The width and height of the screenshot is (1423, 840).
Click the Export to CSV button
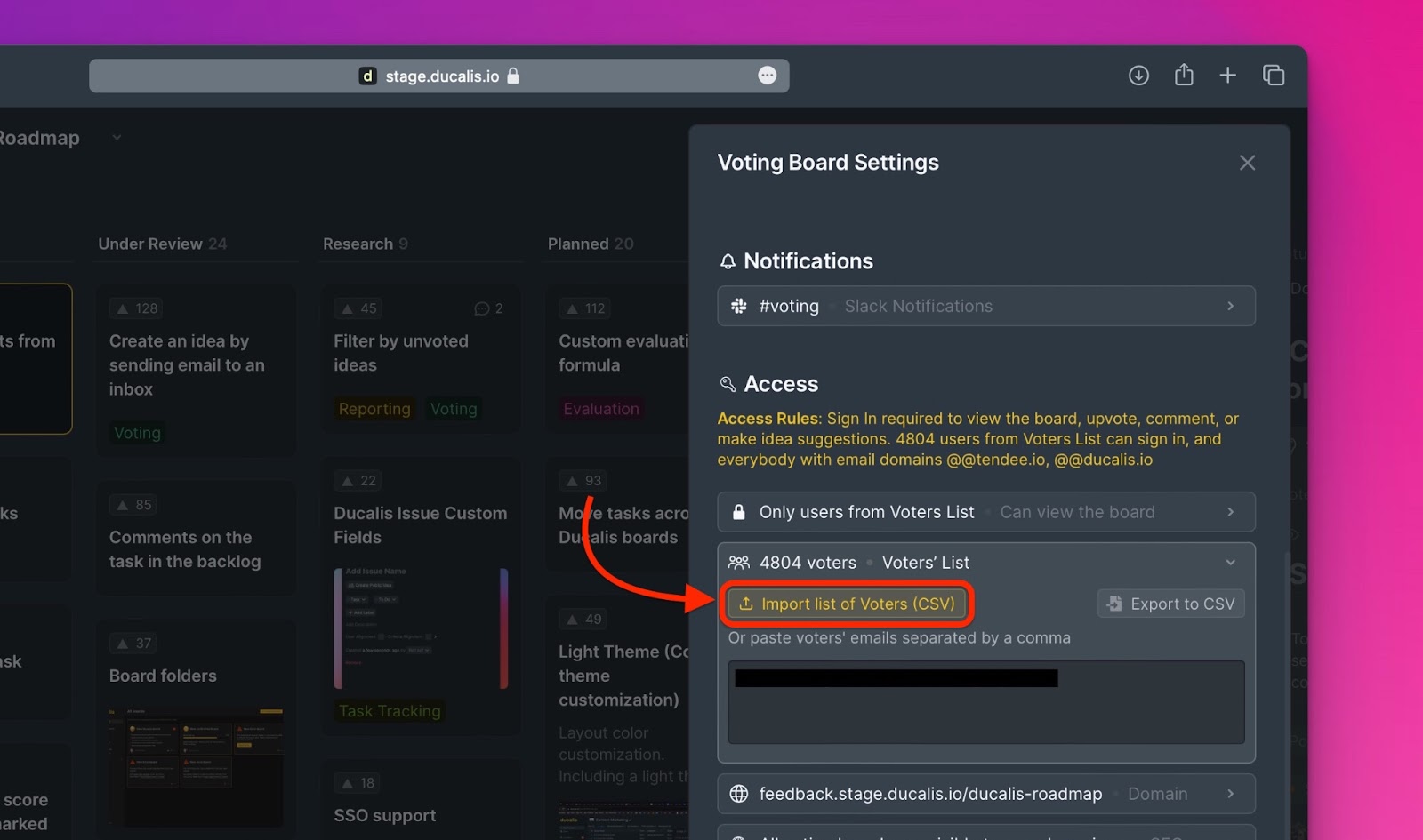tap(1170, 604)
